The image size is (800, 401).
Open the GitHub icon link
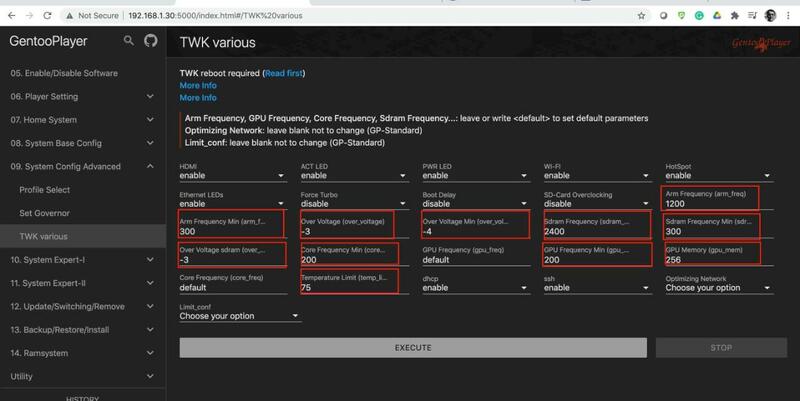(151, 41)
